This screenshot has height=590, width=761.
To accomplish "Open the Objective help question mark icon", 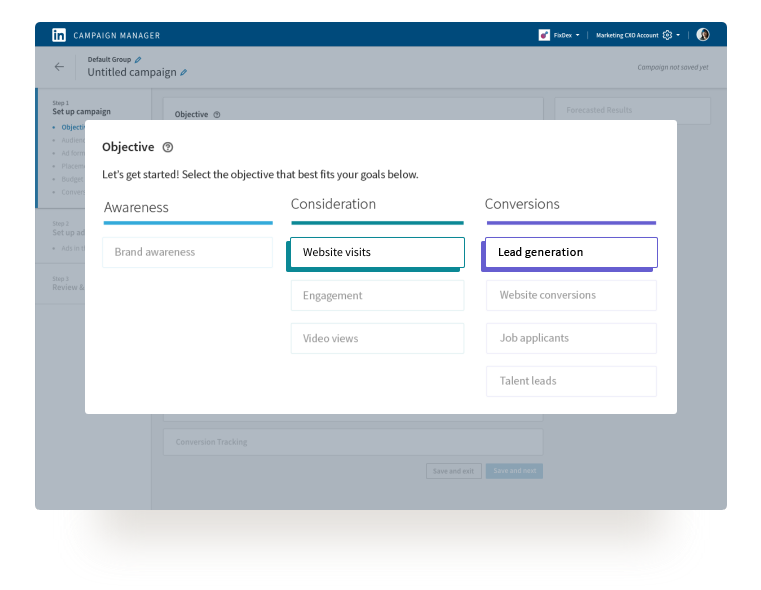I will click(167, 147).
